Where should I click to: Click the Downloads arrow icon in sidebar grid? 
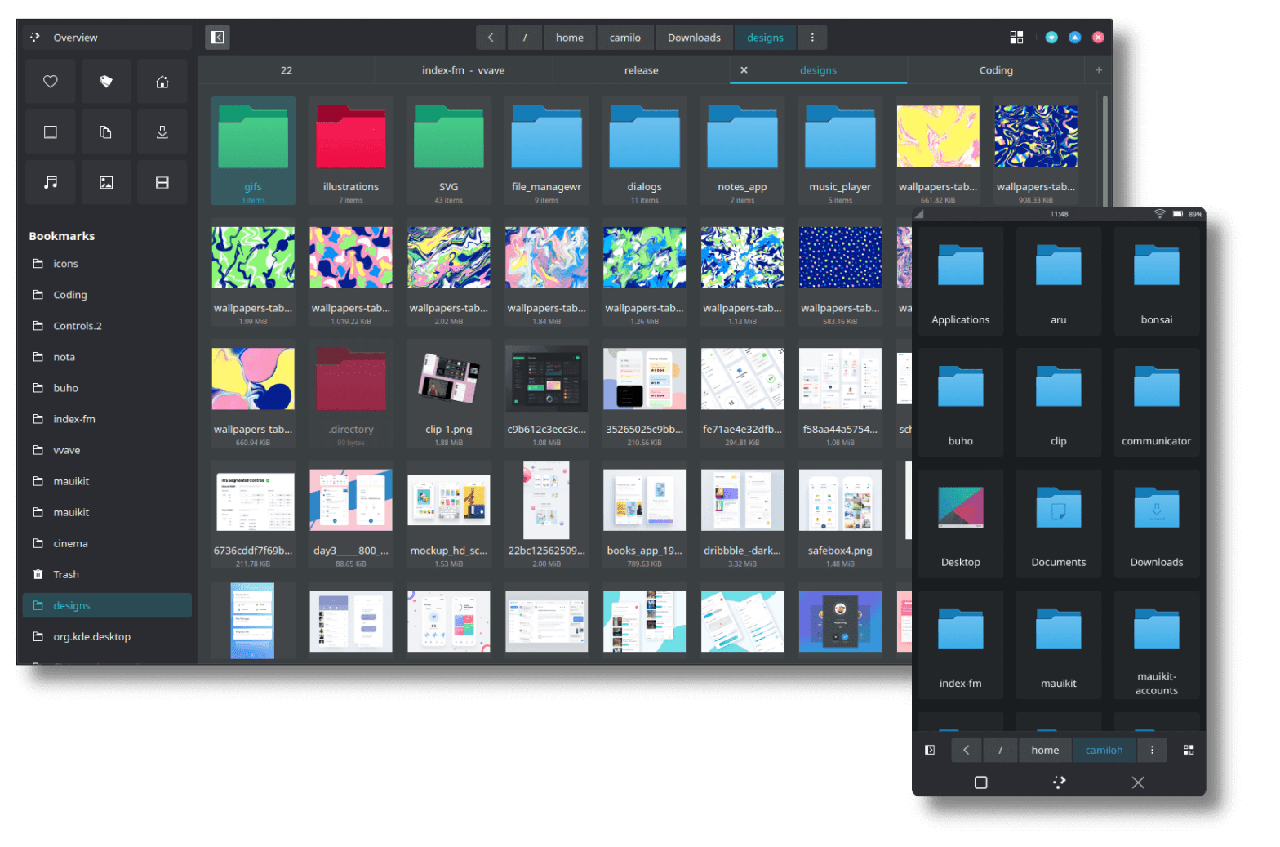[x=162, y=132]
